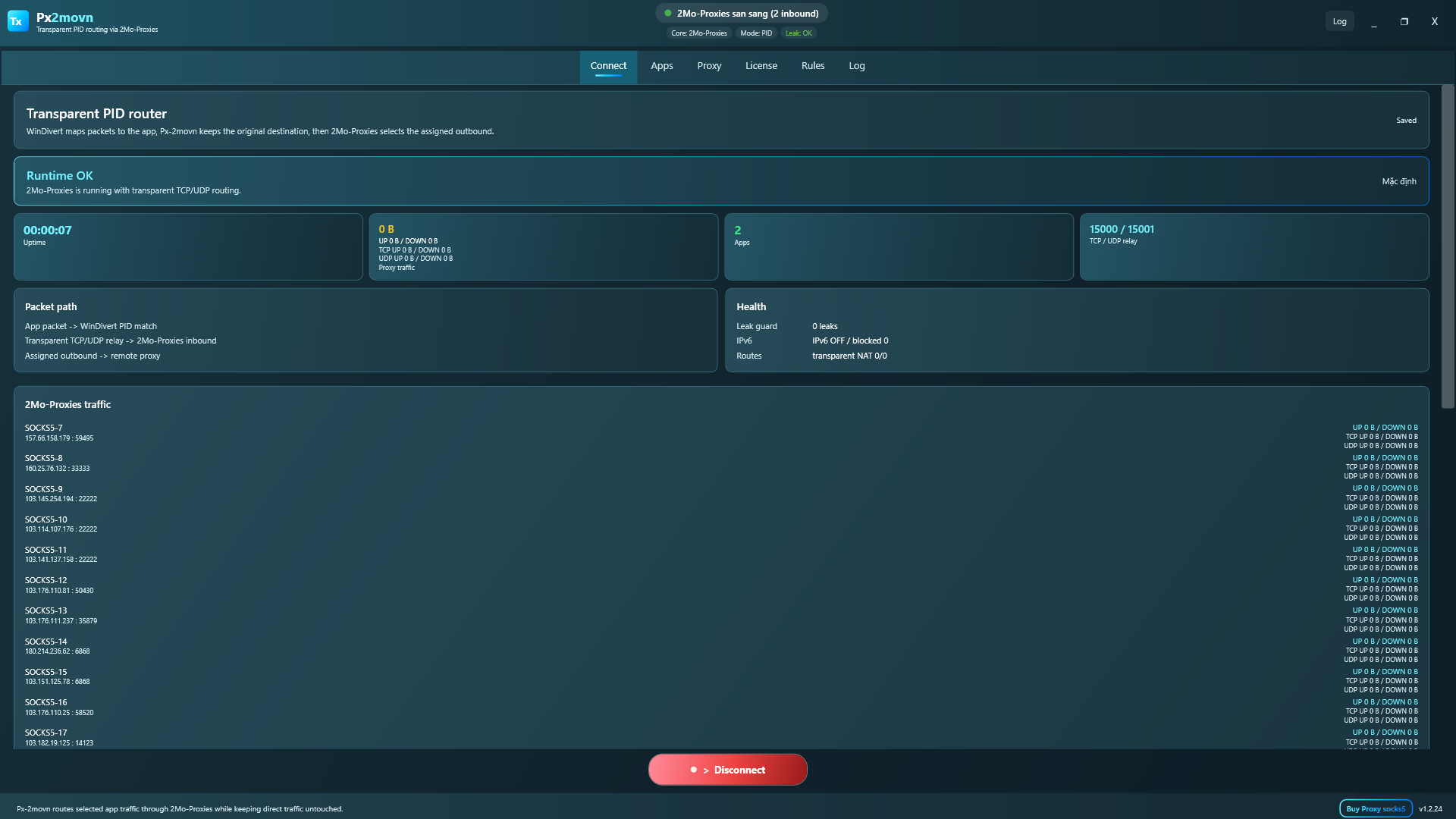Click the '0 B' proxy traffic total
The image size is (1456, 819).
386,229
